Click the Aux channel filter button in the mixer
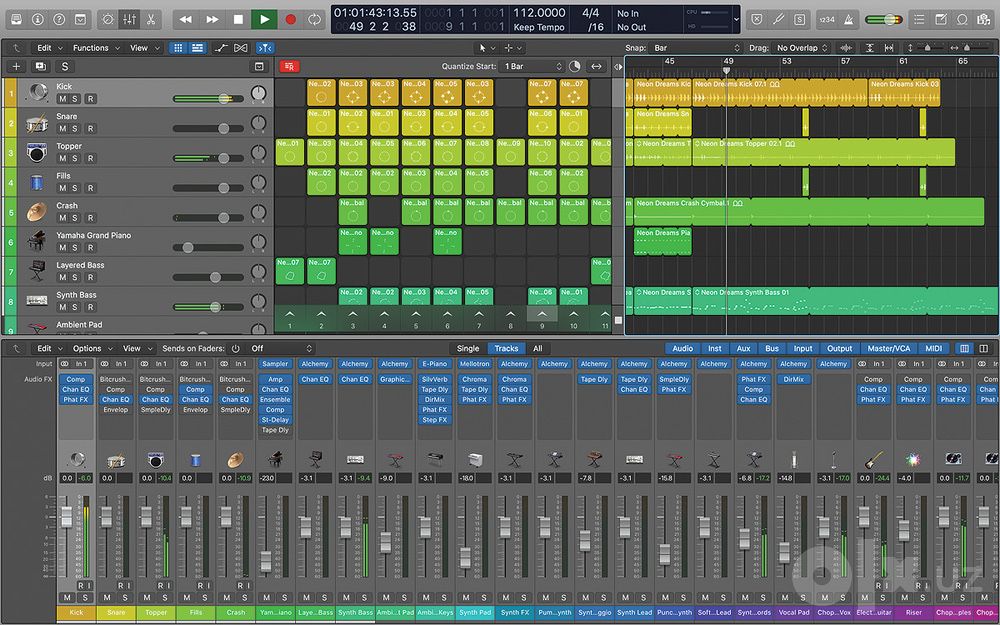Viewport: 1000px width, 625px height. click(744, 349)
